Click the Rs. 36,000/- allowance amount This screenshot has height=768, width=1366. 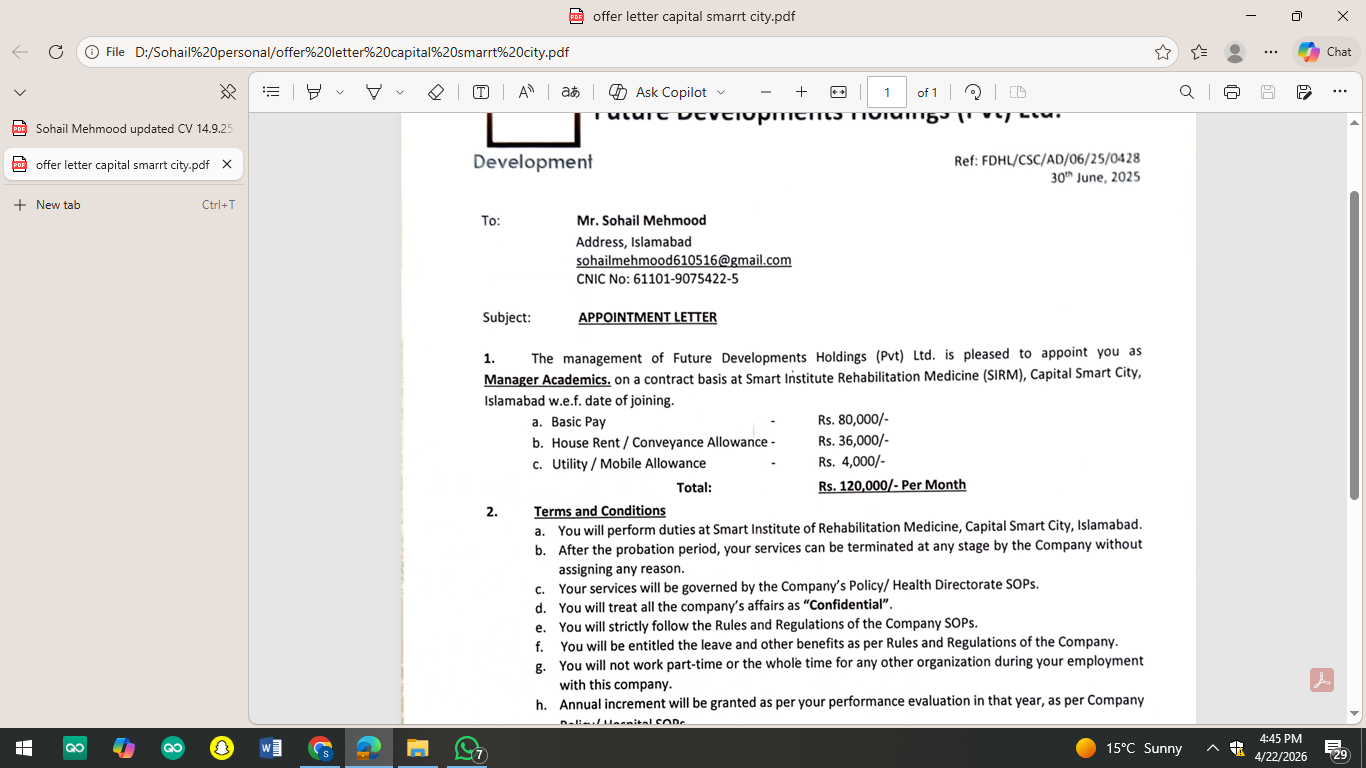click(x=853, y=440)
